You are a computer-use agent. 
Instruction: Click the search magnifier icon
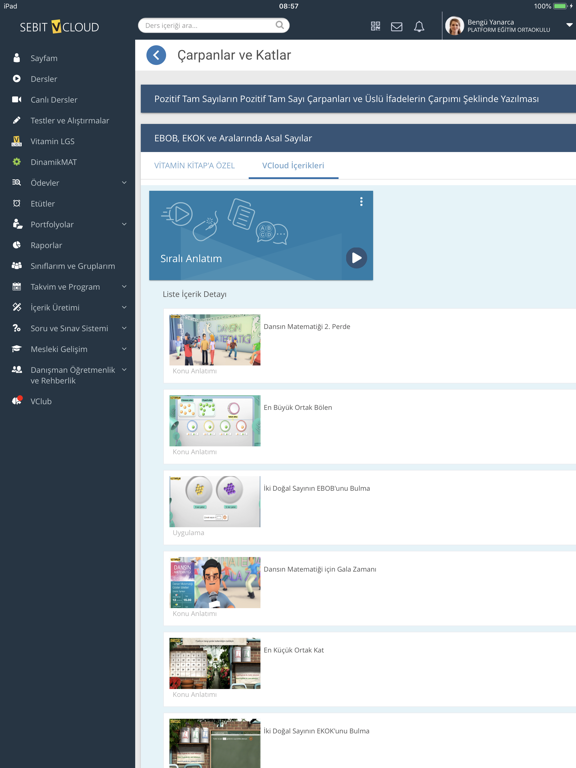point(279,25)
